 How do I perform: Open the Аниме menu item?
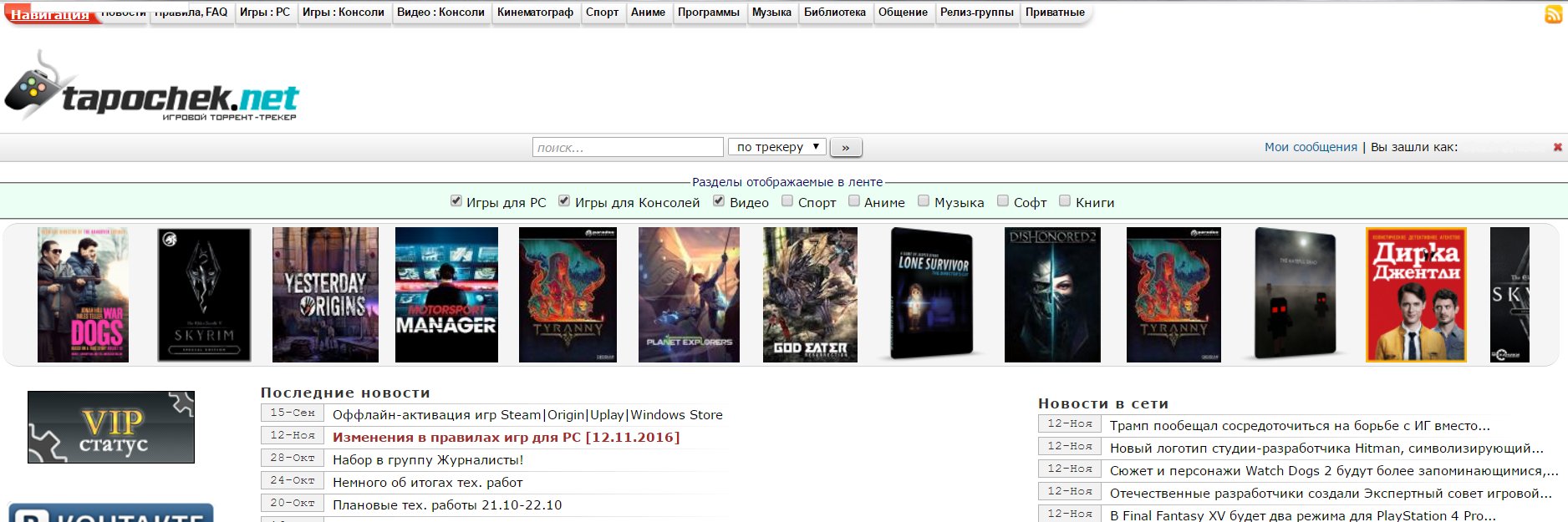point(649,13)
